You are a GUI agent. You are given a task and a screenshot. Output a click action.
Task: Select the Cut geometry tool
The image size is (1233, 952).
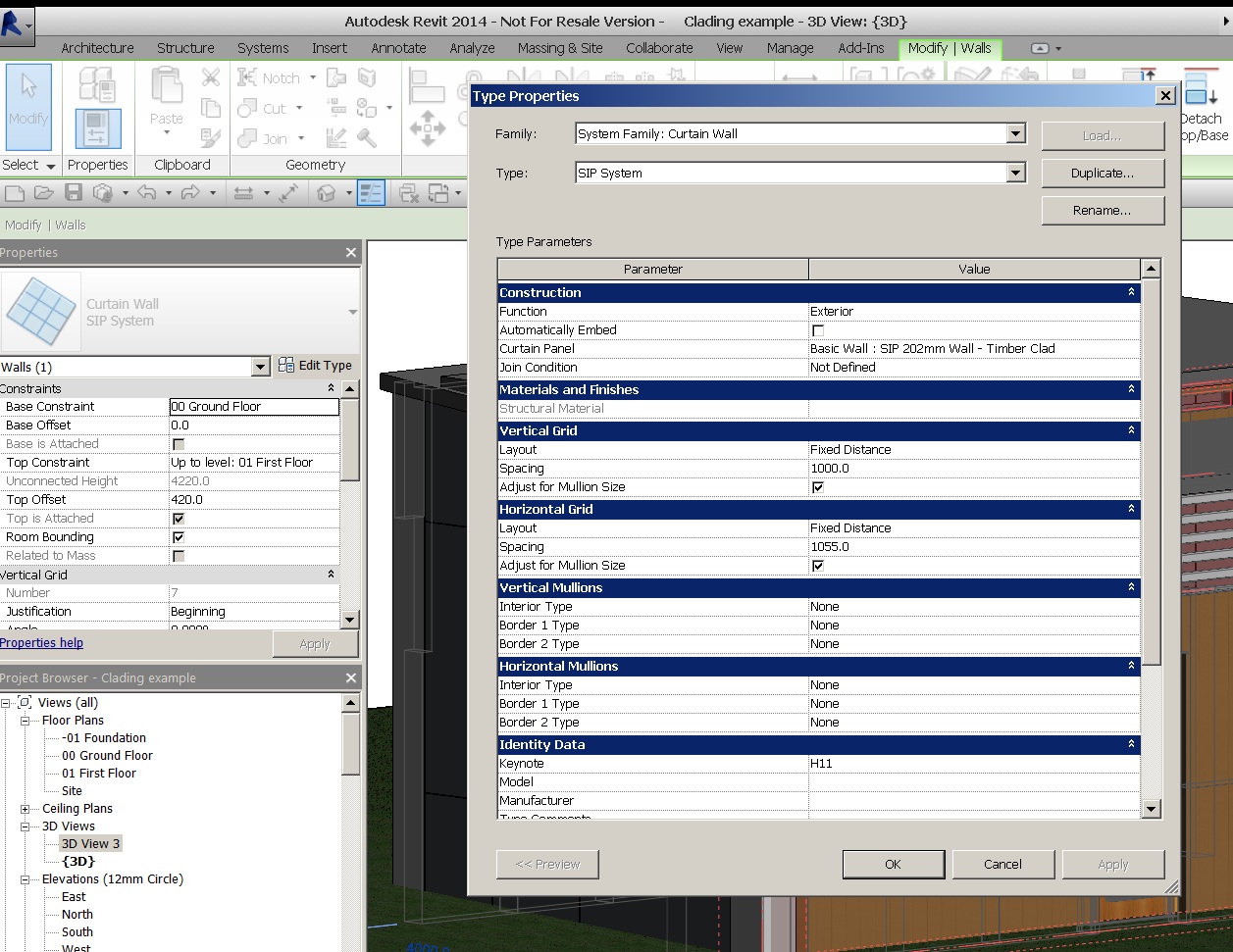(266, 107)
